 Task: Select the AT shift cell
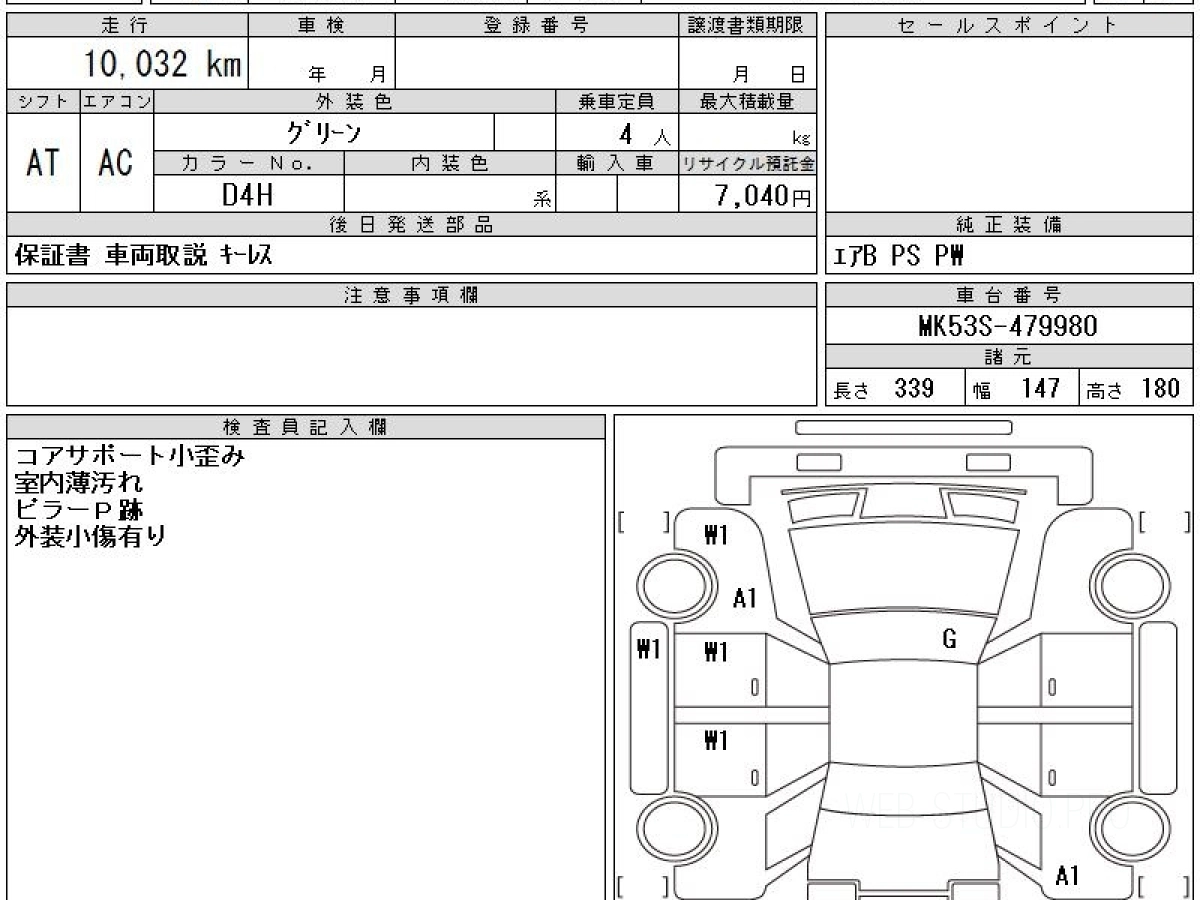pos(43,162)
